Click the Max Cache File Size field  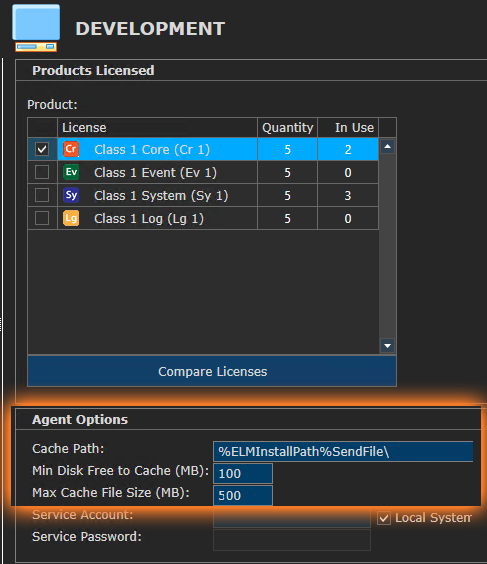coord(243,495)
